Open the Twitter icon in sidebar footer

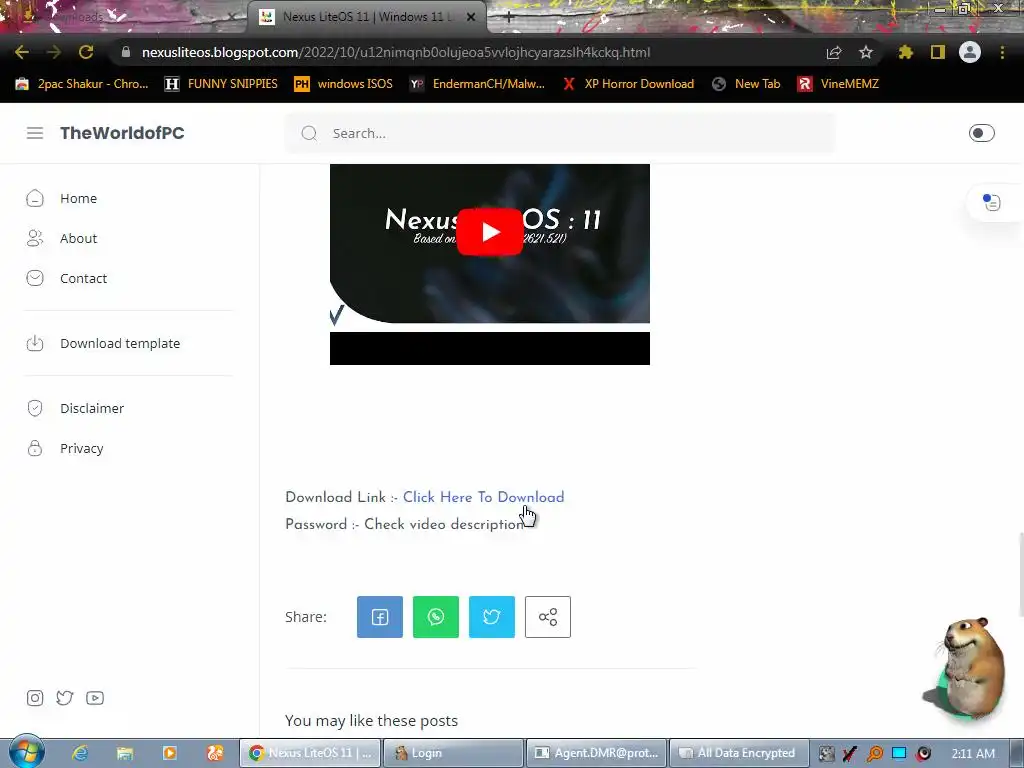coord(65,698)
